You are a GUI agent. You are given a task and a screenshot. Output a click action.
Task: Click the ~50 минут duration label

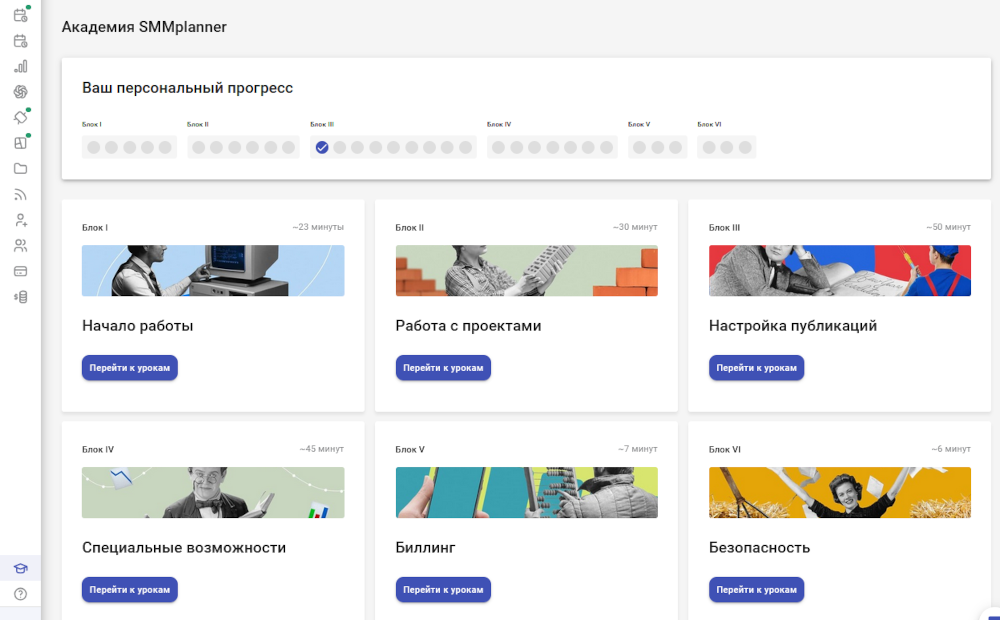(948, 227)
